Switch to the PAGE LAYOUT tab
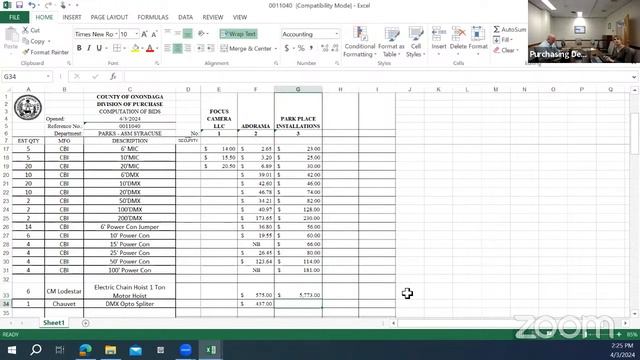The image size is (640, 360). 109,17
